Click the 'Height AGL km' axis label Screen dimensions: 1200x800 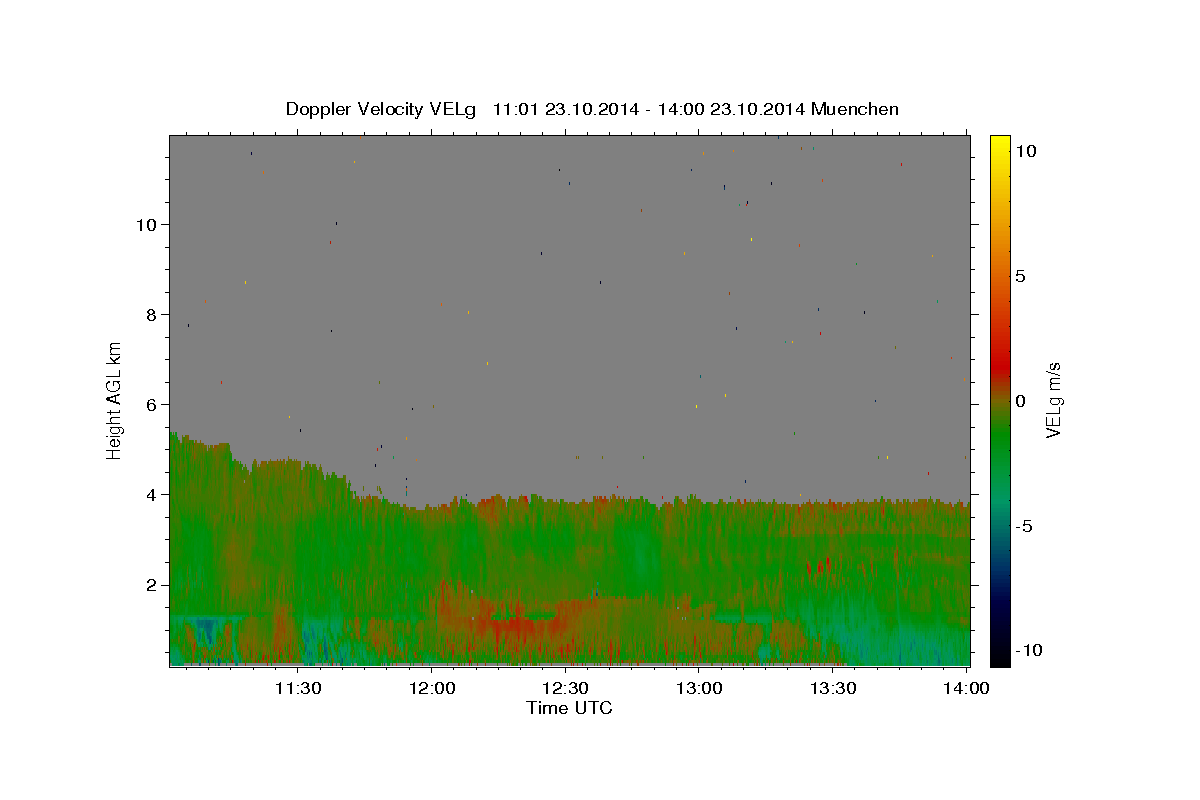115,400
